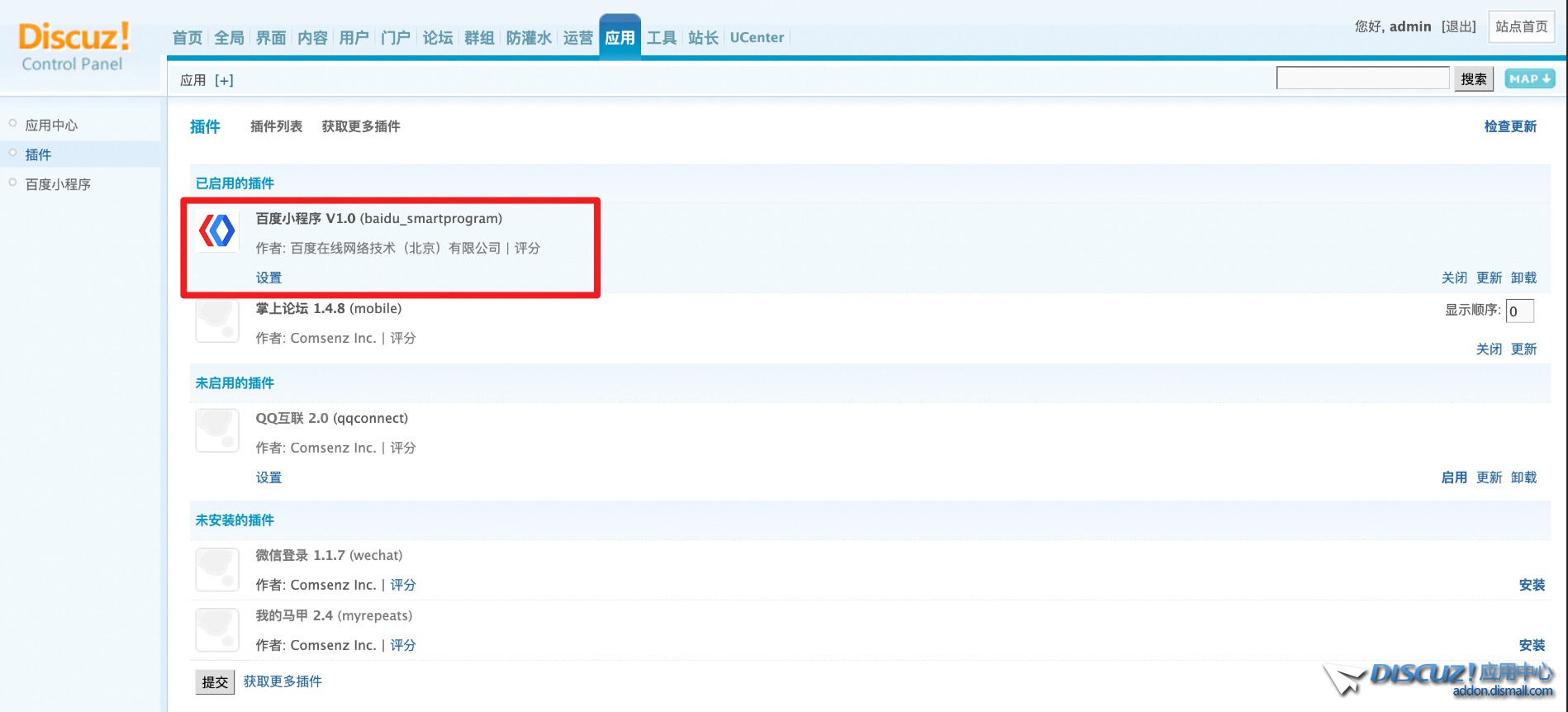Image resolution: width=1568 pixels, height=712 pixels.
Task: Click the 微信登录 plugin placeholder icon
Action: (217, 568)
